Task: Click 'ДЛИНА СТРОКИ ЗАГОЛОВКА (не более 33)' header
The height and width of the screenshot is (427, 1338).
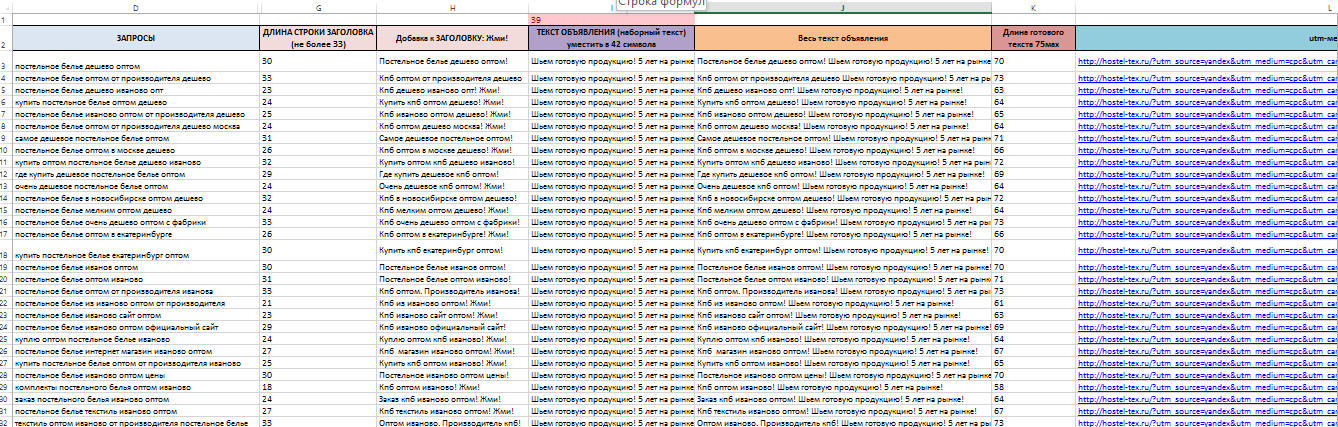Action: 317,38
